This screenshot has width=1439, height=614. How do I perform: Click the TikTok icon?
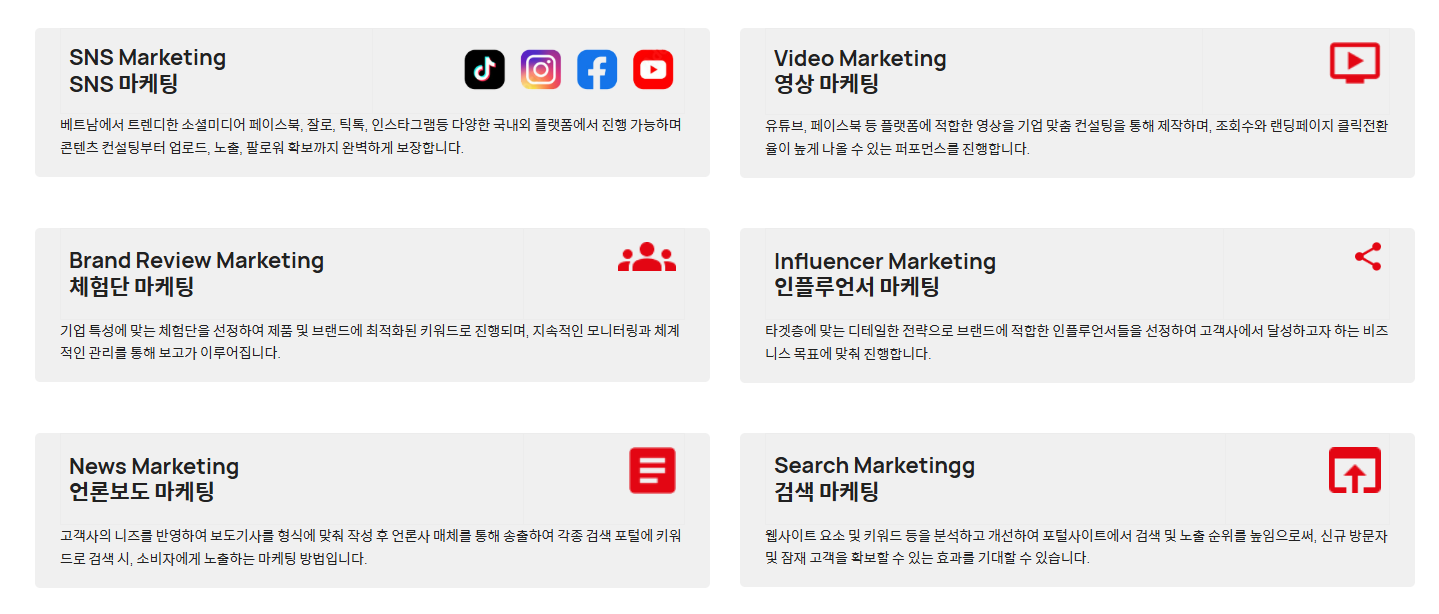[x=485, y=70]
